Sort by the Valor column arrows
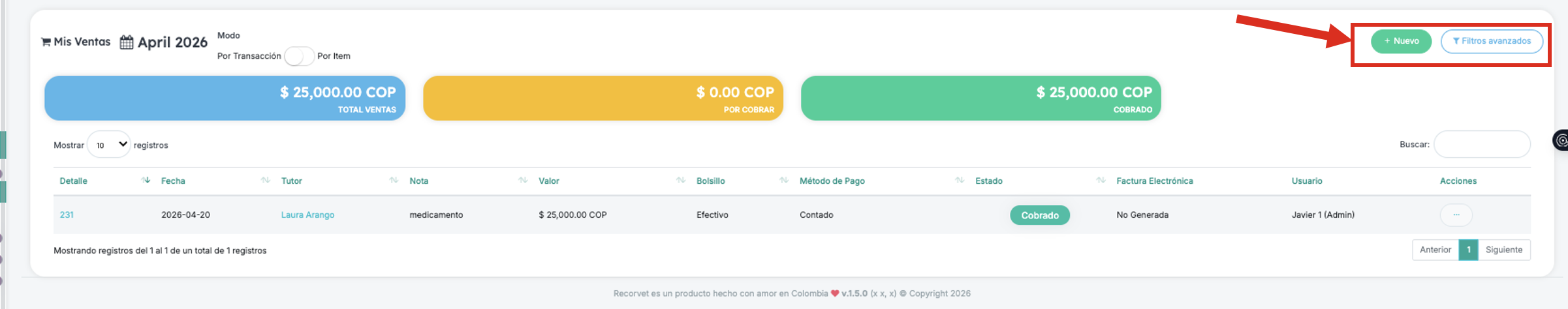 point(681,180)
